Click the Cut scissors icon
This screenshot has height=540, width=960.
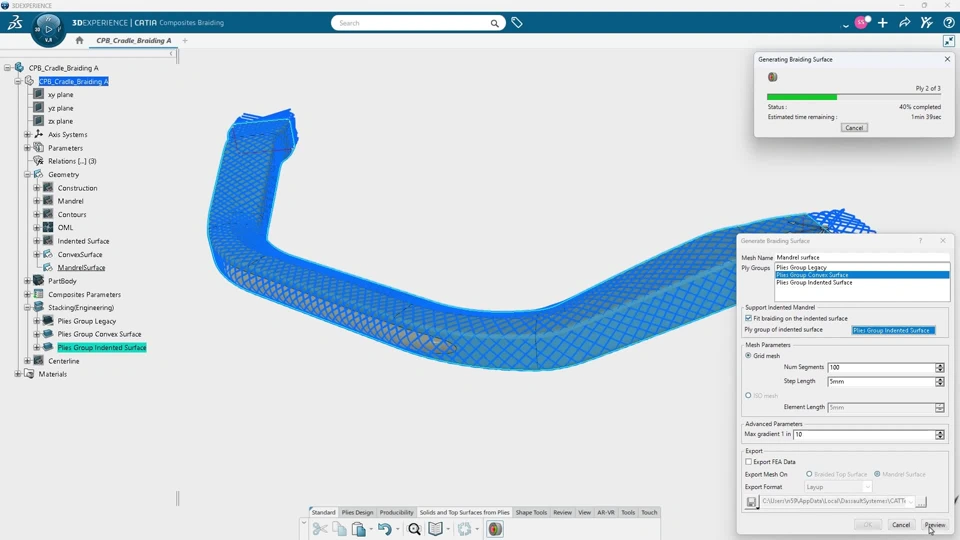pos(320,529)
